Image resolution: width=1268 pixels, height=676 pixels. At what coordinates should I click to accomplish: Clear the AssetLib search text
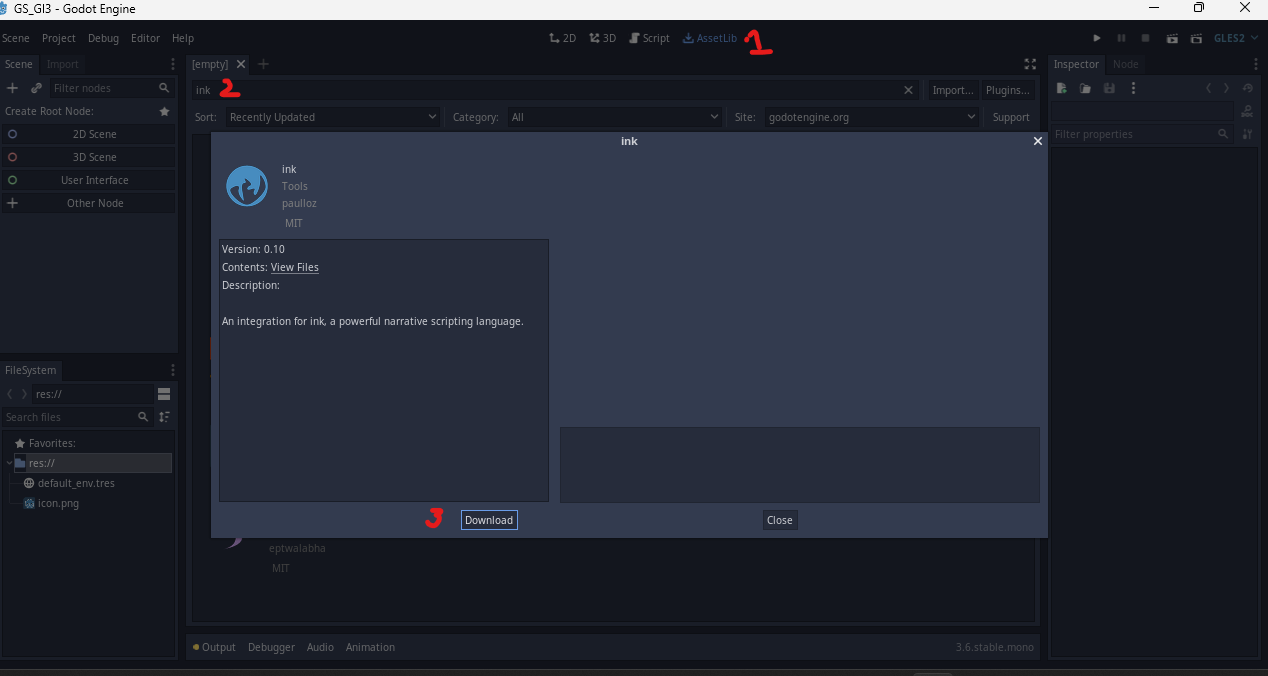tap(908, 90)
